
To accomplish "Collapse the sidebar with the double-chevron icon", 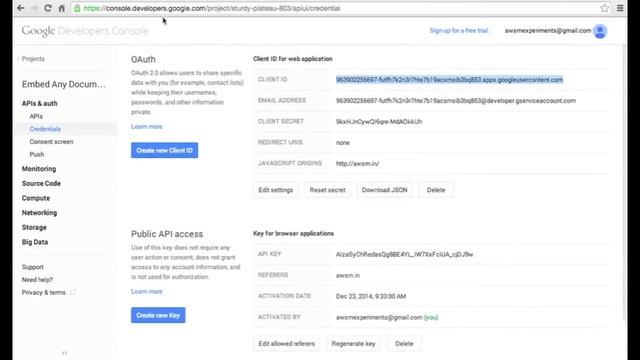I will [x=64, y=353].
